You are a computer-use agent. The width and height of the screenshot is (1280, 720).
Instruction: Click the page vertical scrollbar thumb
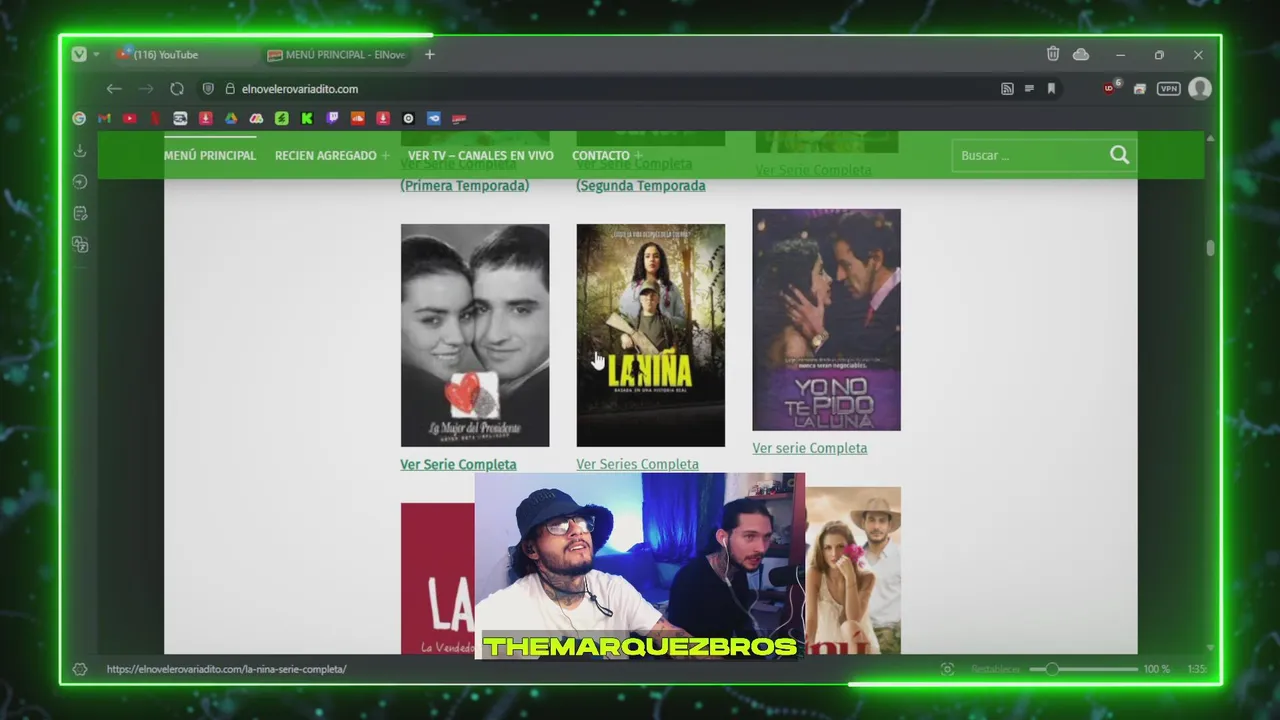pos(1210,248)
